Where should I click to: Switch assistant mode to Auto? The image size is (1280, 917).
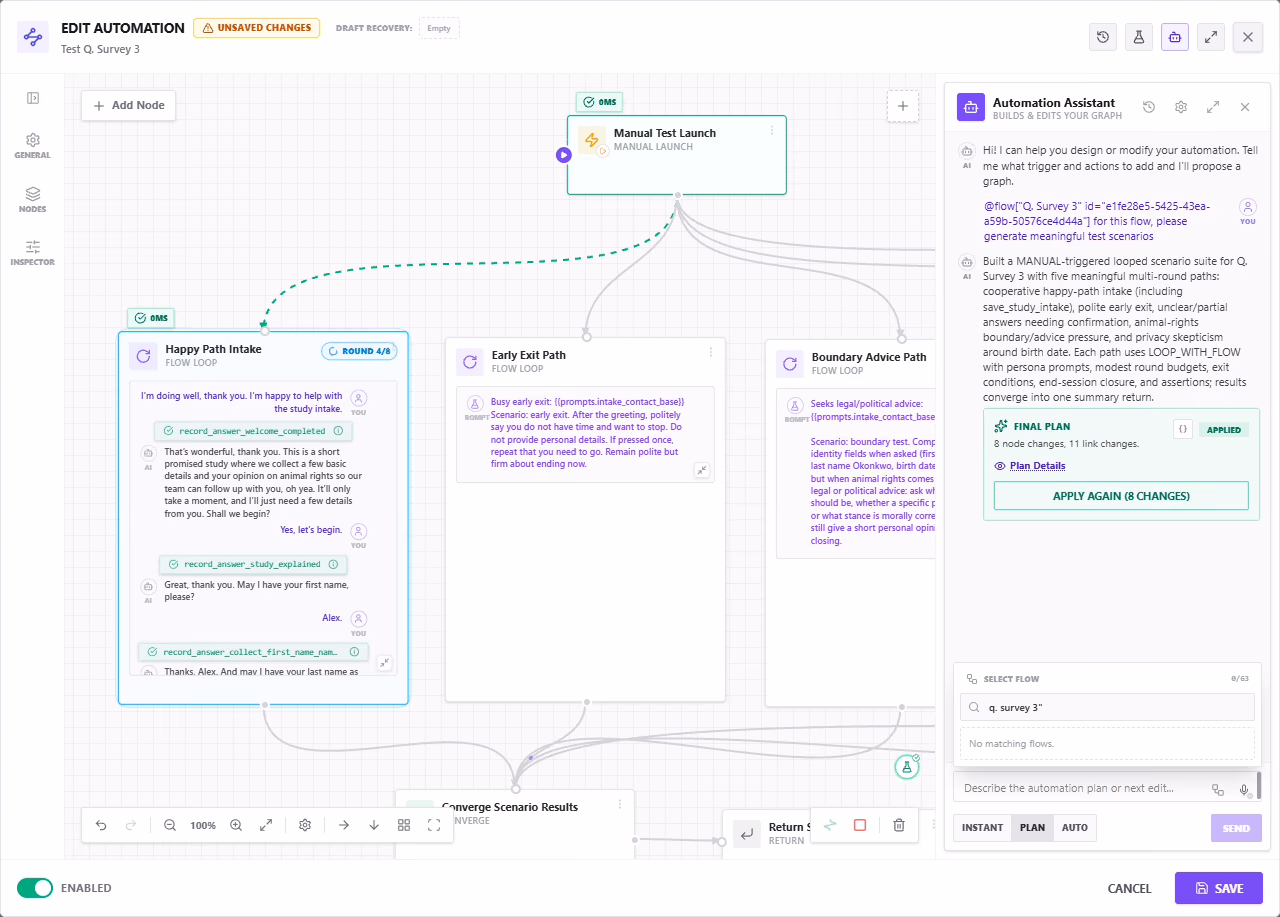pos(1075,828)
